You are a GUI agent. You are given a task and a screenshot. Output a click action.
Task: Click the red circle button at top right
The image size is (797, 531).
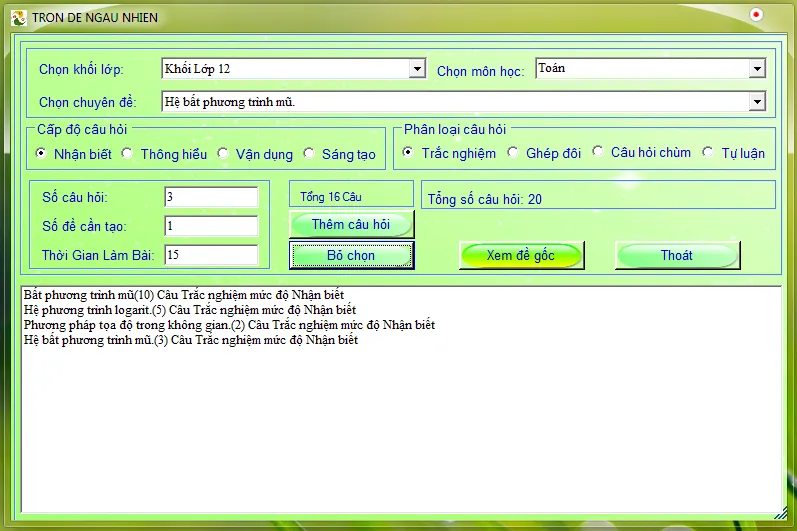pyautogui.click(x=756, y=15)
